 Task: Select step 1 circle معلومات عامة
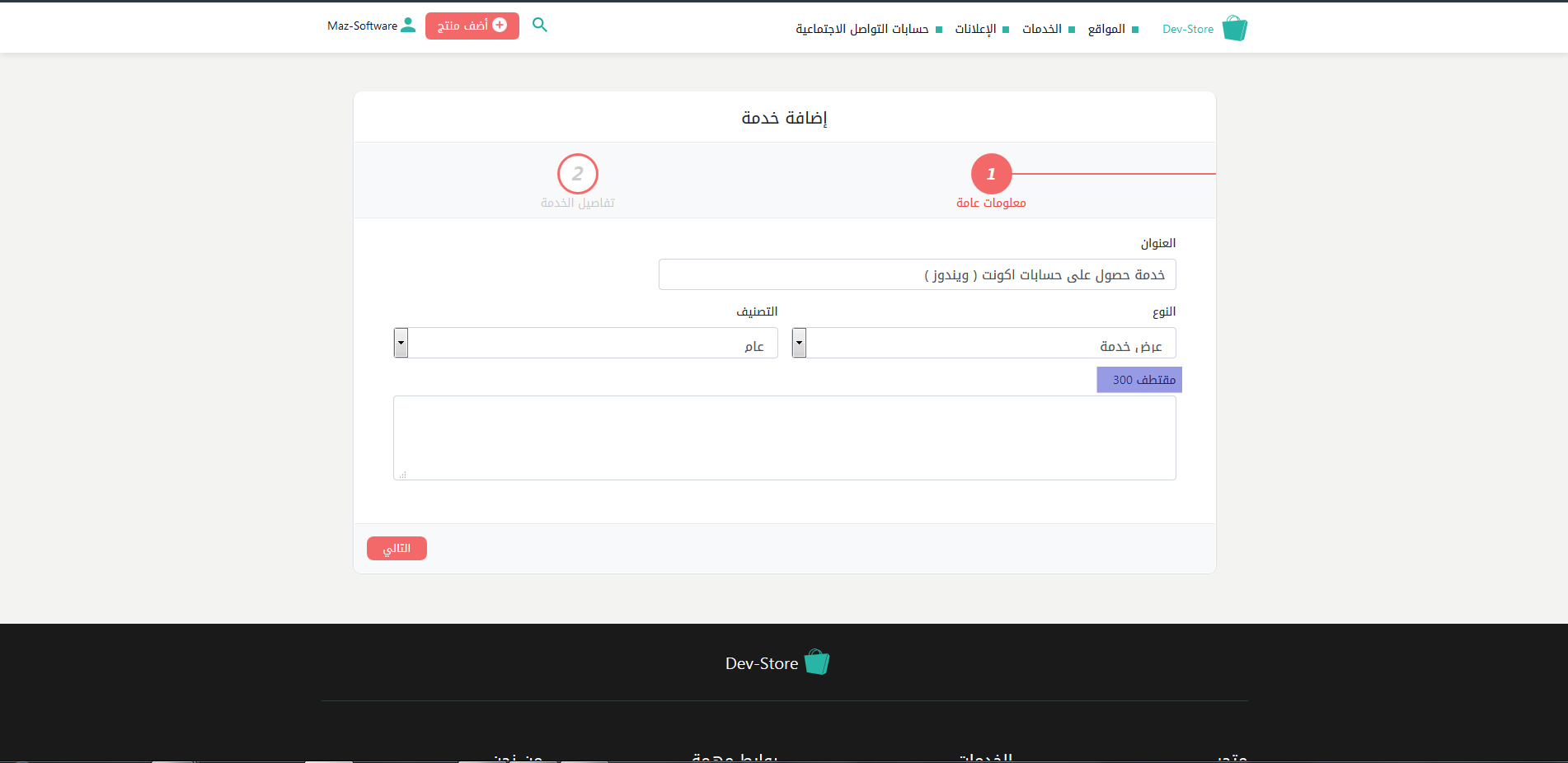click(x=991, y=174)
